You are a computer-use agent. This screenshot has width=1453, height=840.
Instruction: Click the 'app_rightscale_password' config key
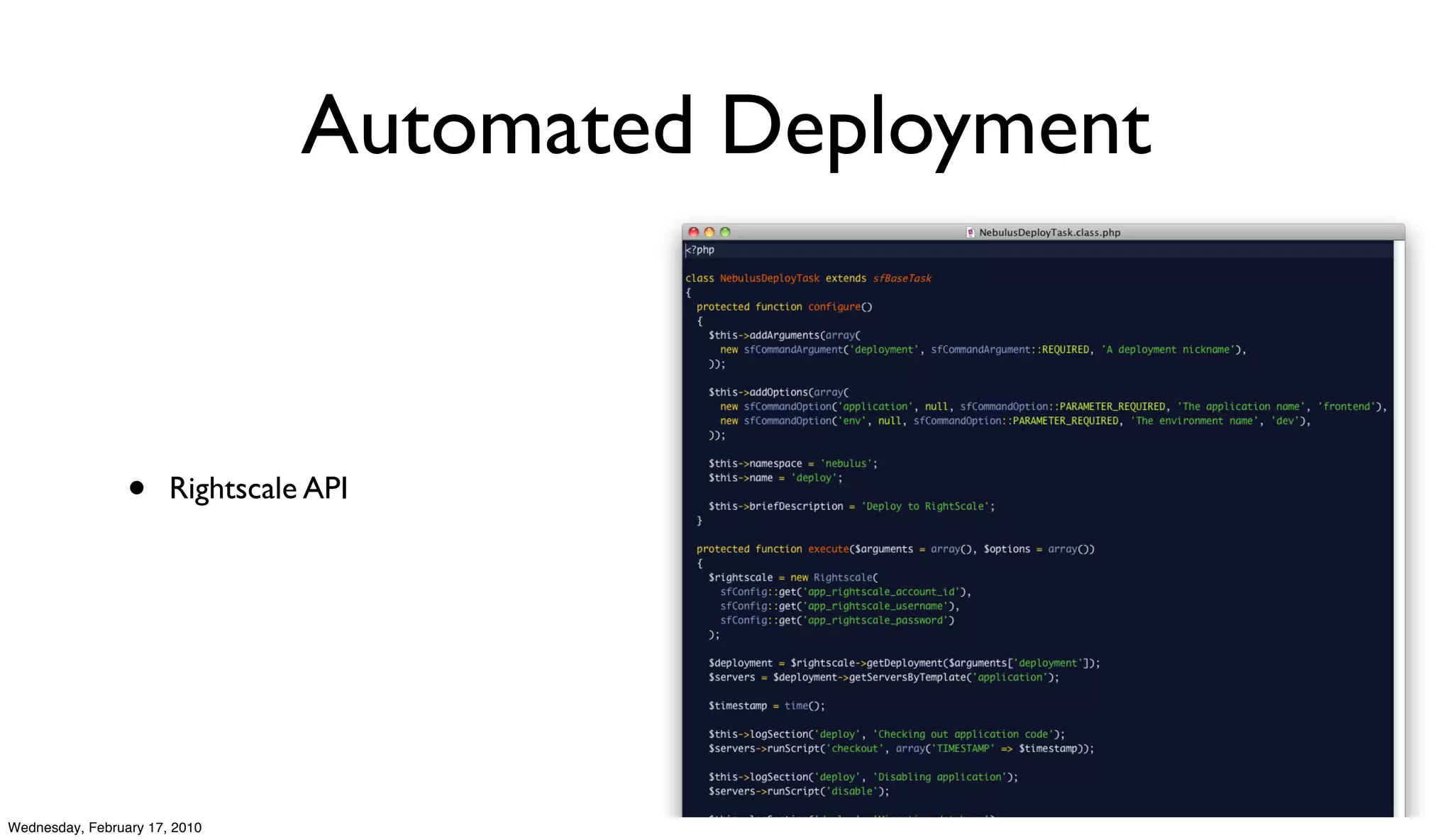875,620
